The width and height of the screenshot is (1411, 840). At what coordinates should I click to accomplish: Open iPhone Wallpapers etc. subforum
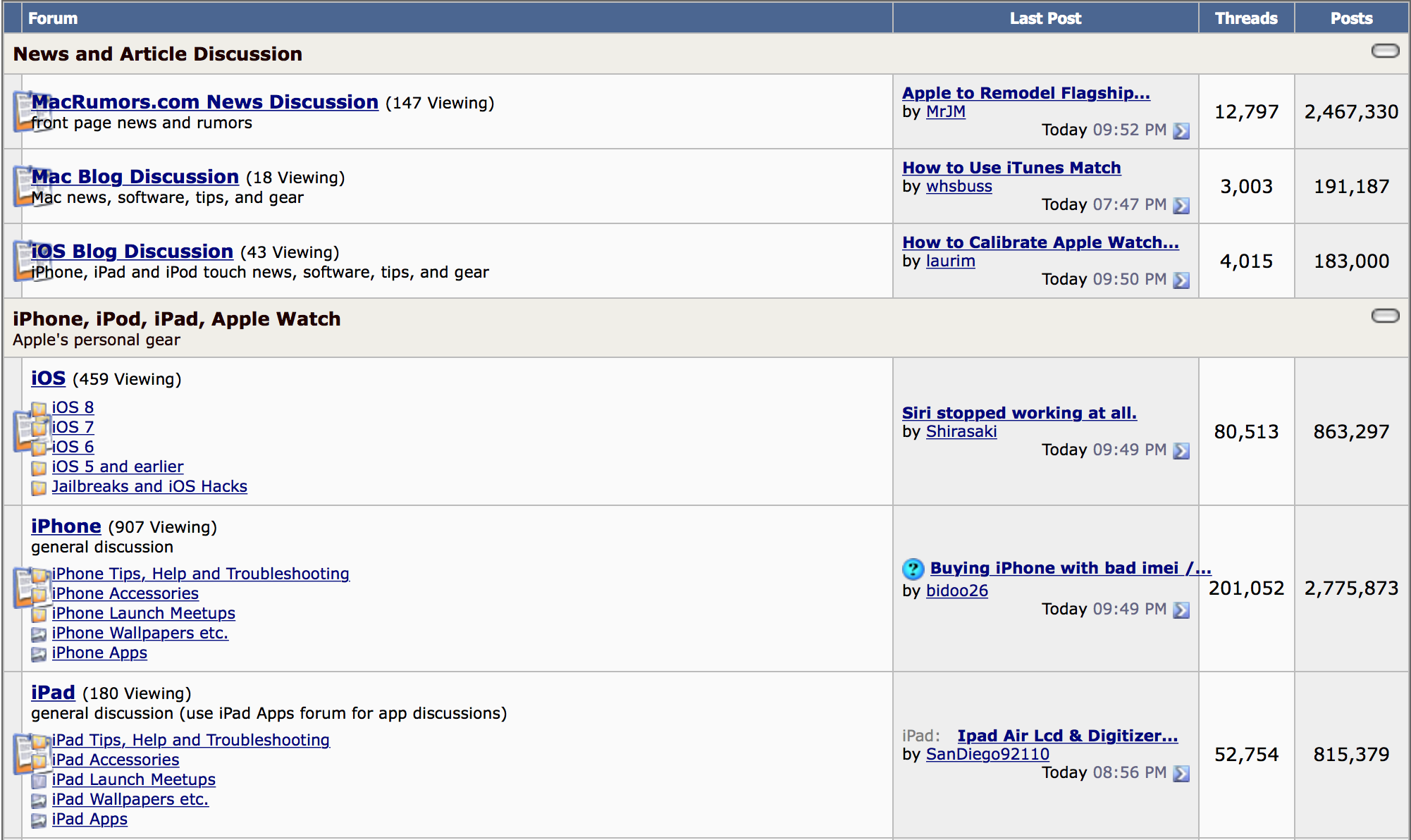(140, 633)
